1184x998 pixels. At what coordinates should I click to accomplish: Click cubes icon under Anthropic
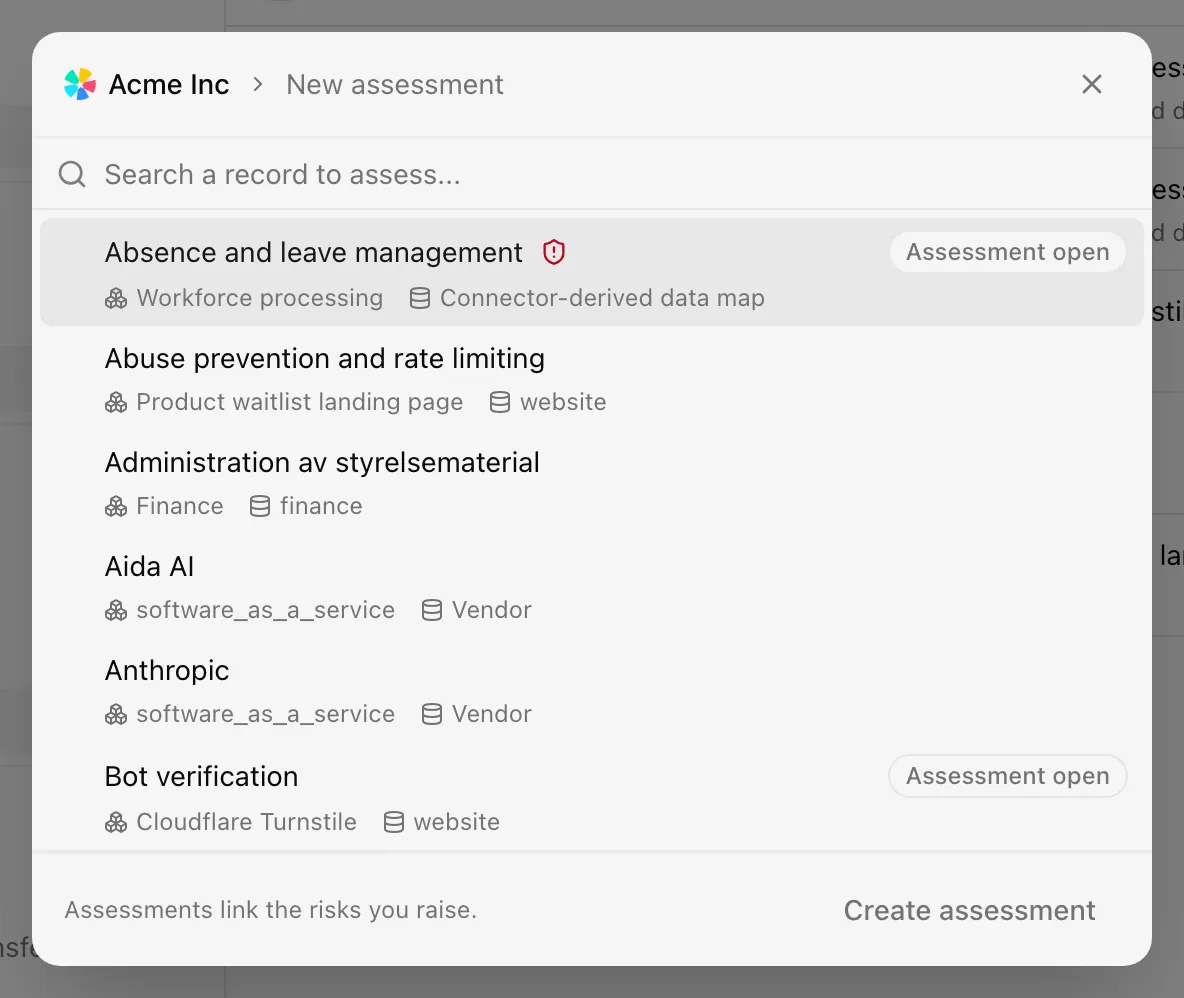(x=116, y=715)
